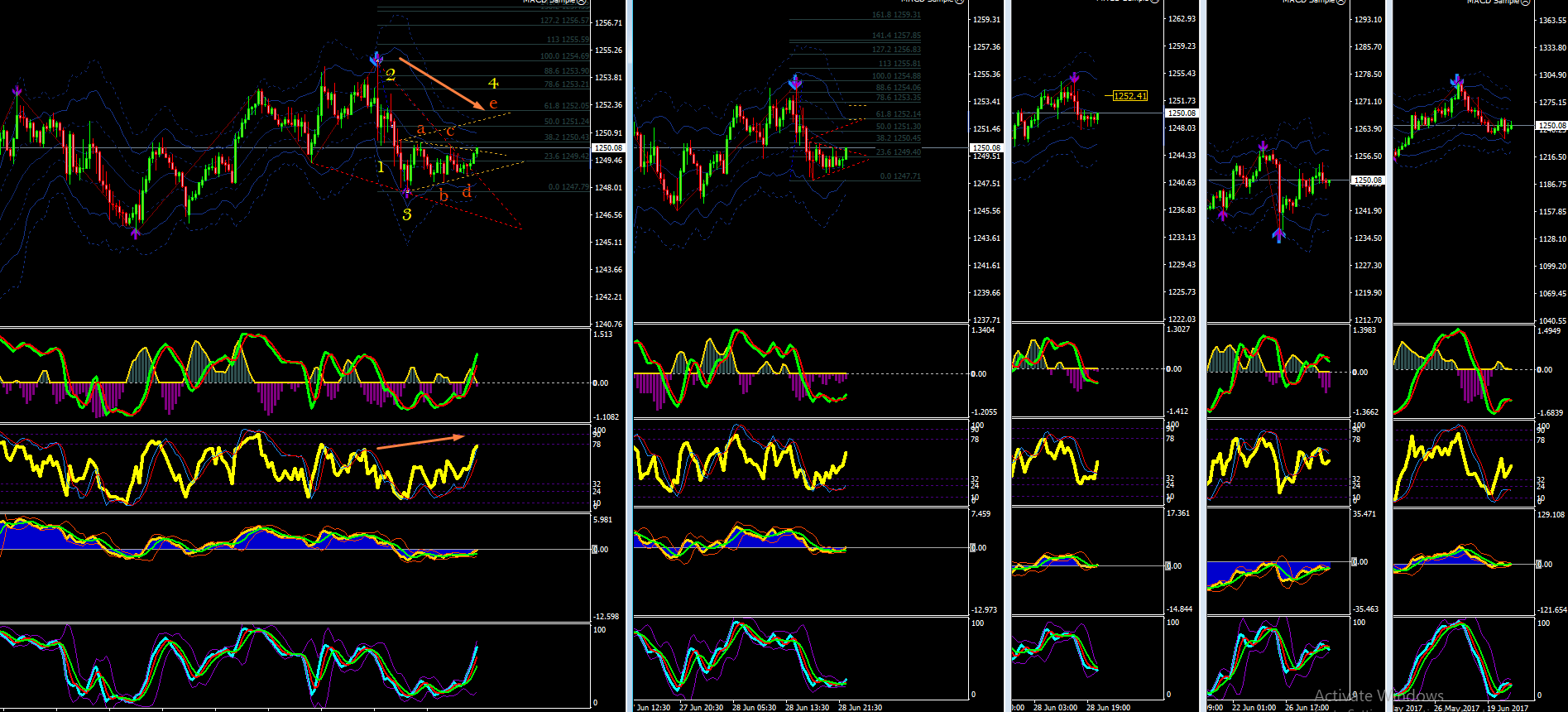Select the 28 Jun 19:00 time label
The image size is (1568, 712).
click(x=1109, y=708)
